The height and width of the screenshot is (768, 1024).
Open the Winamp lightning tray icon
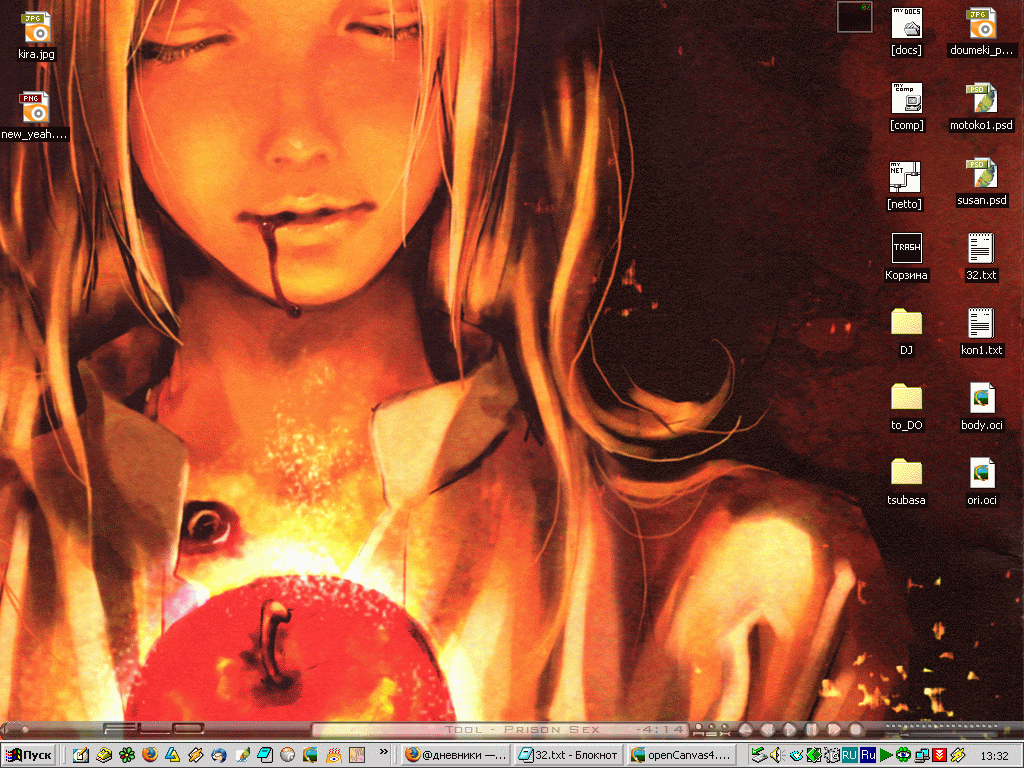(x=957, y=756)
